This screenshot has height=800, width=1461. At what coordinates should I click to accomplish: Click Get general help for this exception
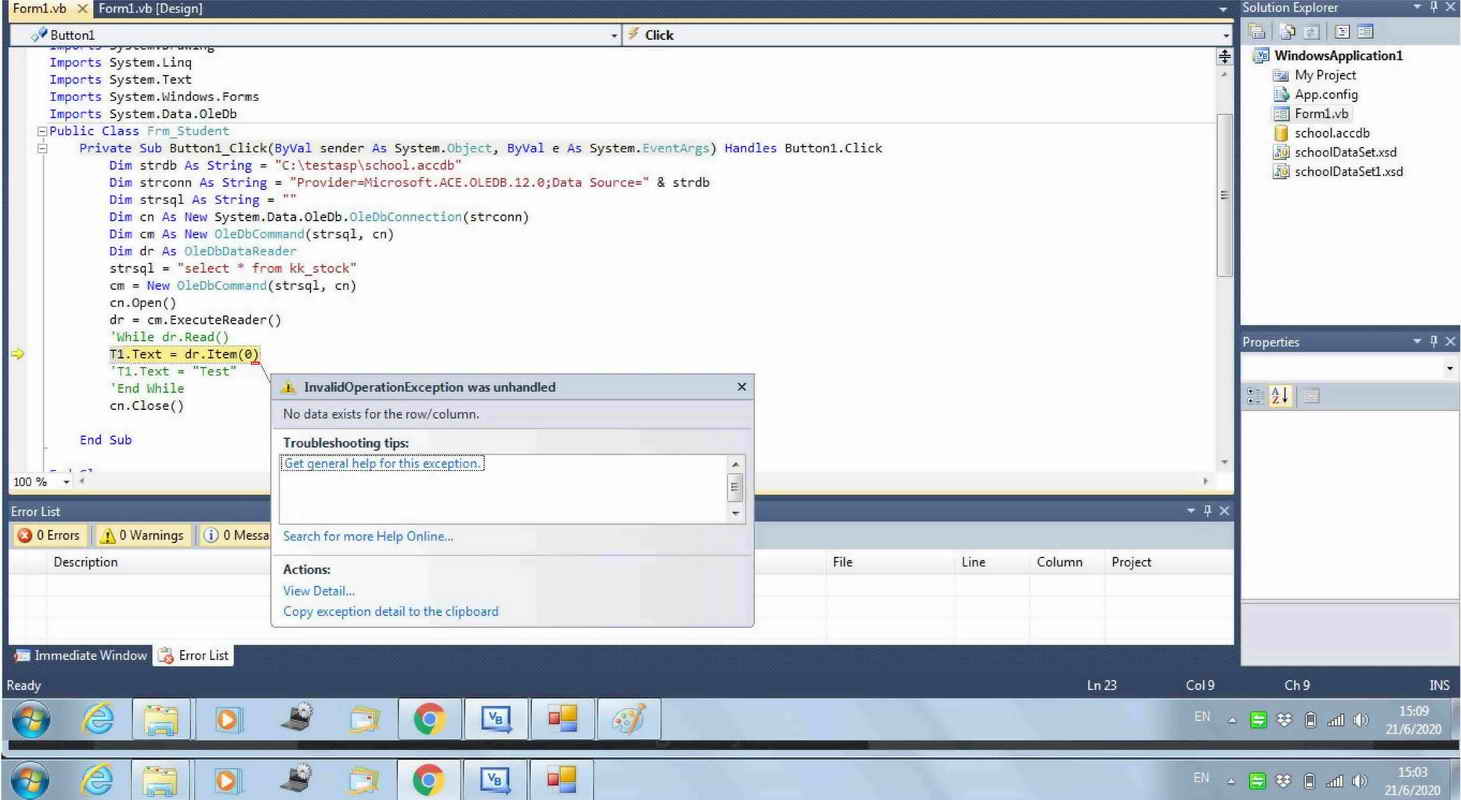pos(383,464)
